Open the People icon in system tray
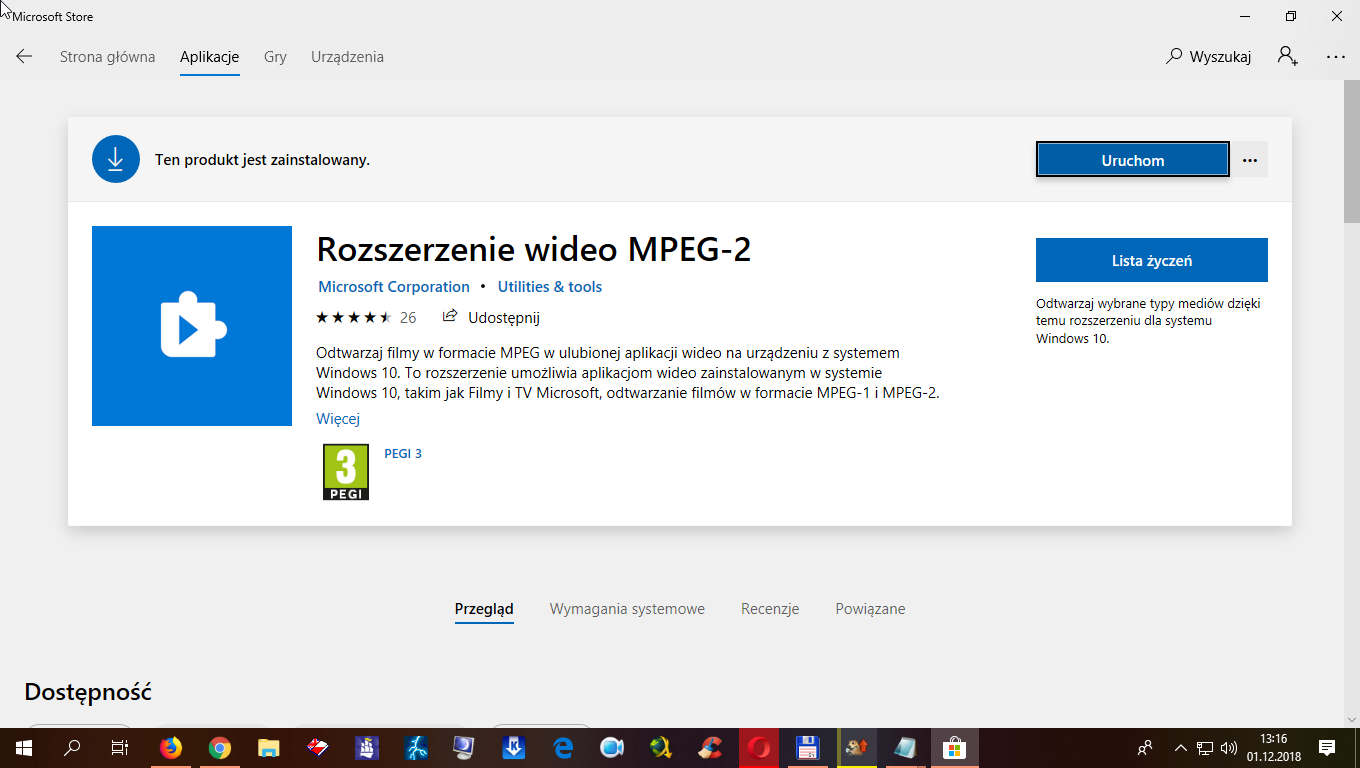The image size is (1360, 768). pos(1146,747)
